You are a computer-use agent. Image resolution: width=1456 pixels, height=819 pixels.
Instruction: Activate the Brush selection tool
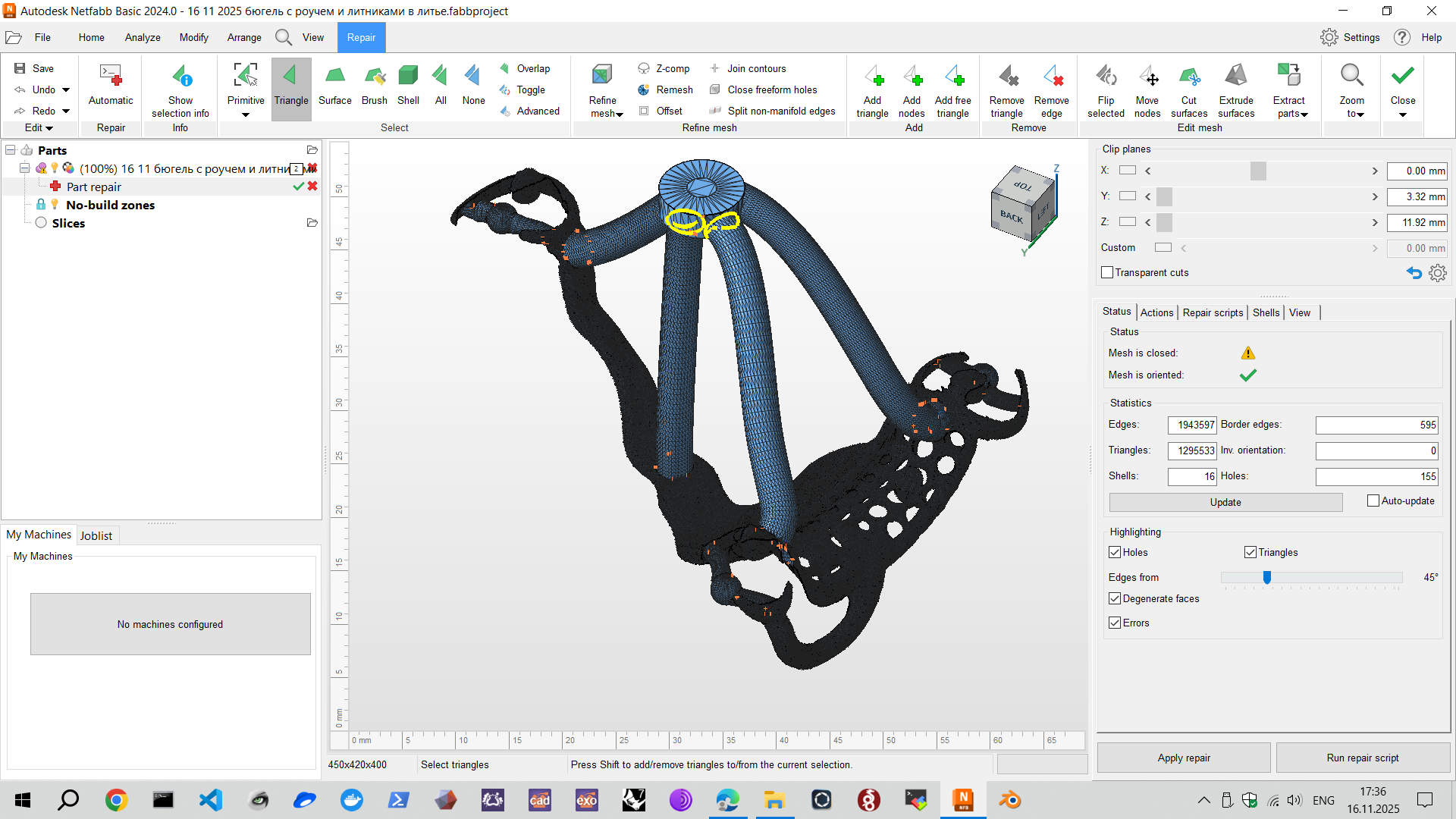[x=374, y=87]
